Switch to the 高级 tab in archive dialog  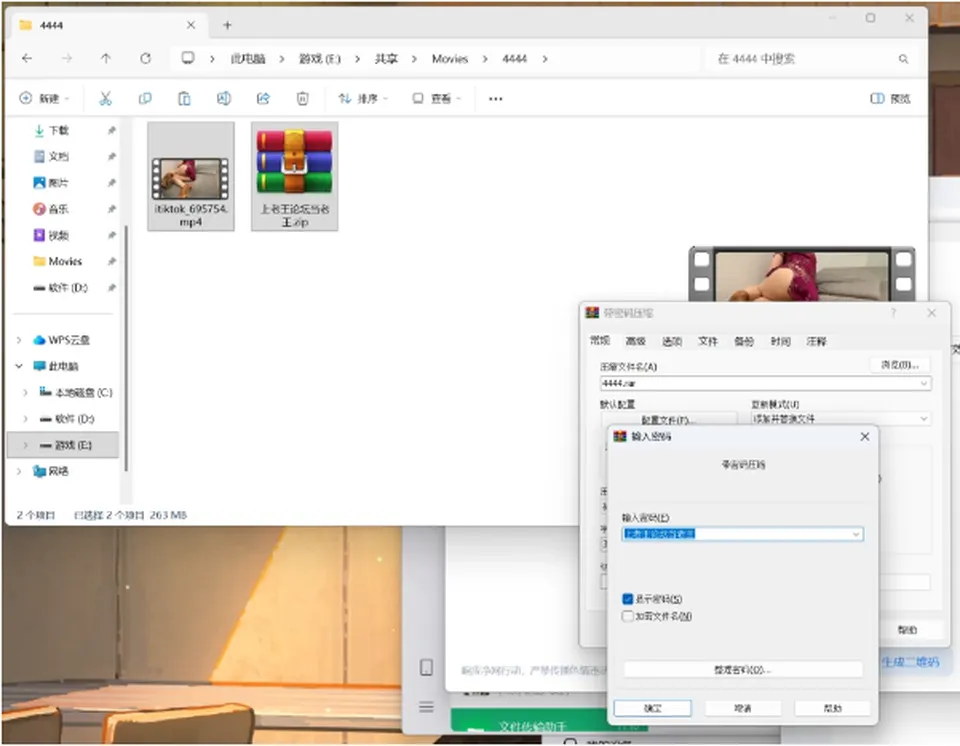coord(636,341)
